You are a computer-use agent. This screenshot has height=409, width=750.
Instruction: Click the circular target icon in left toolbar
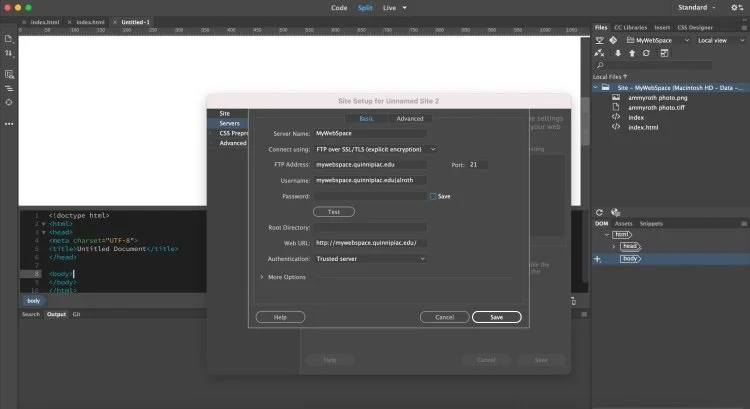point(9,102)
